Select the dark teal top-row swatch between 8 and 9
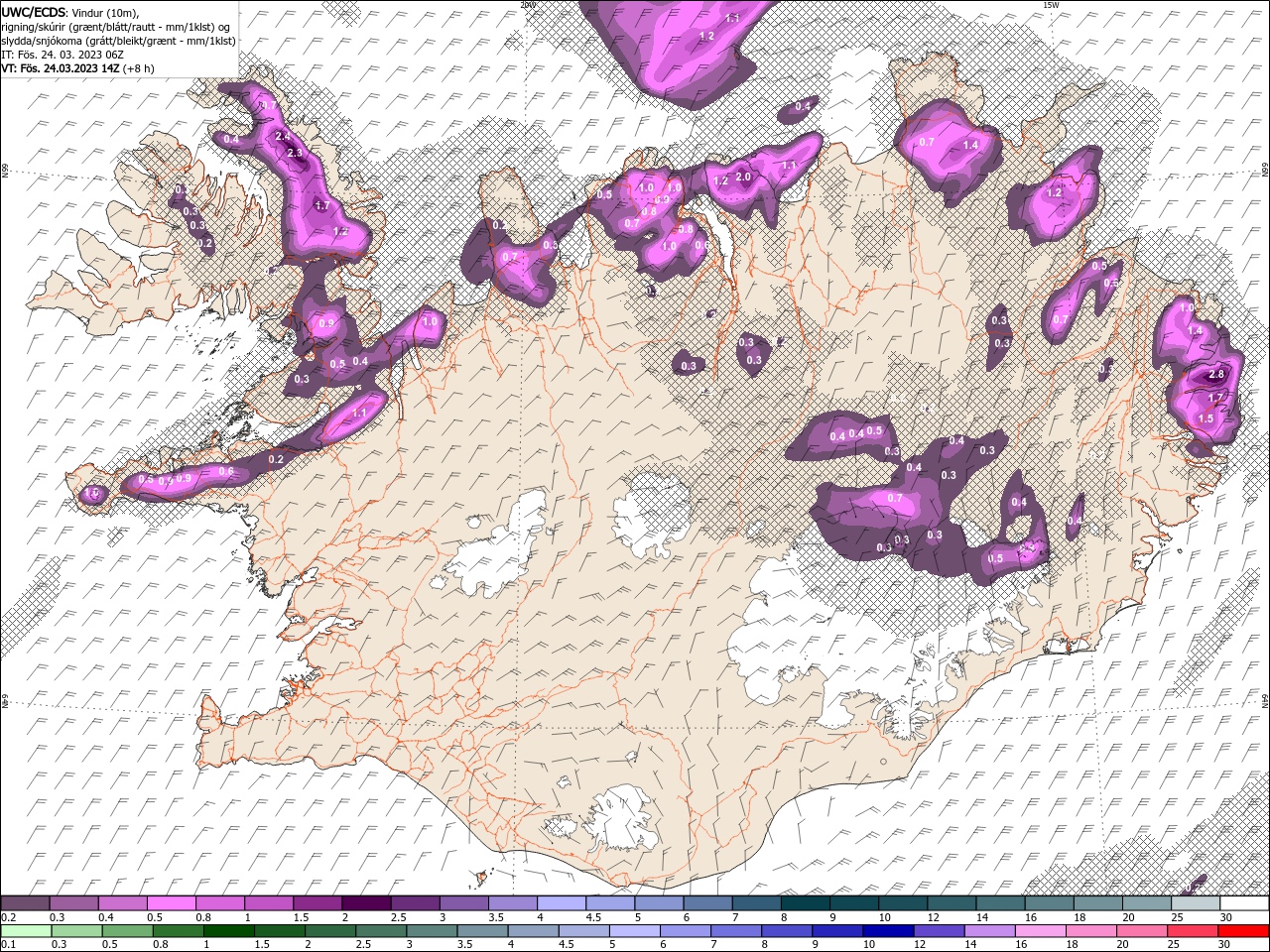 806,903
